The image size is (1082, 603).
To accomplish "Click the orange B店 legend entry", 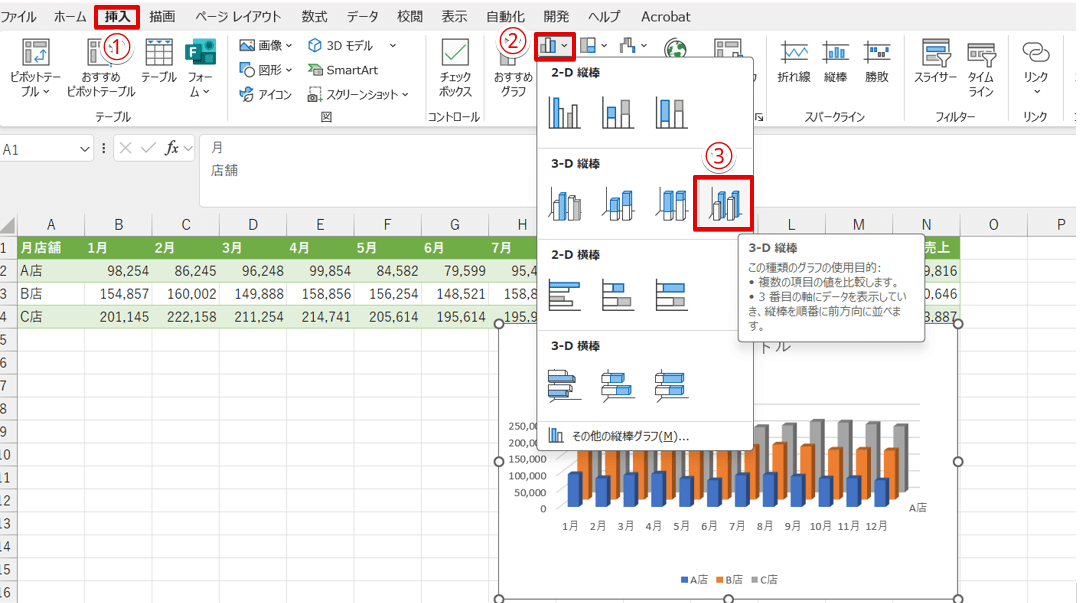I will point(728,579).
